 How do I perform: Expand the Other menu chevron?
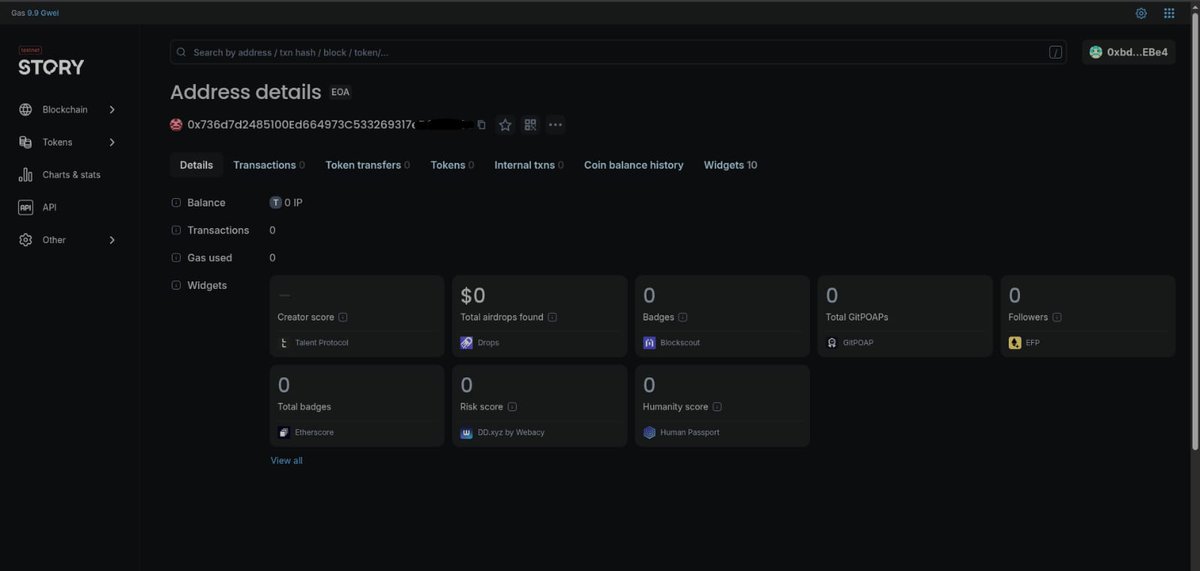(x=112, y=240)
